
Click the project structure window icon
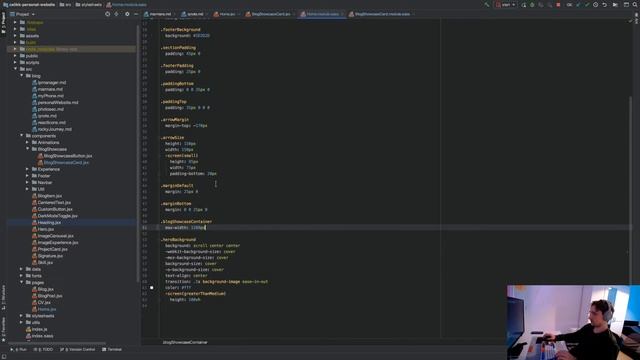click(x=626, y=4)
